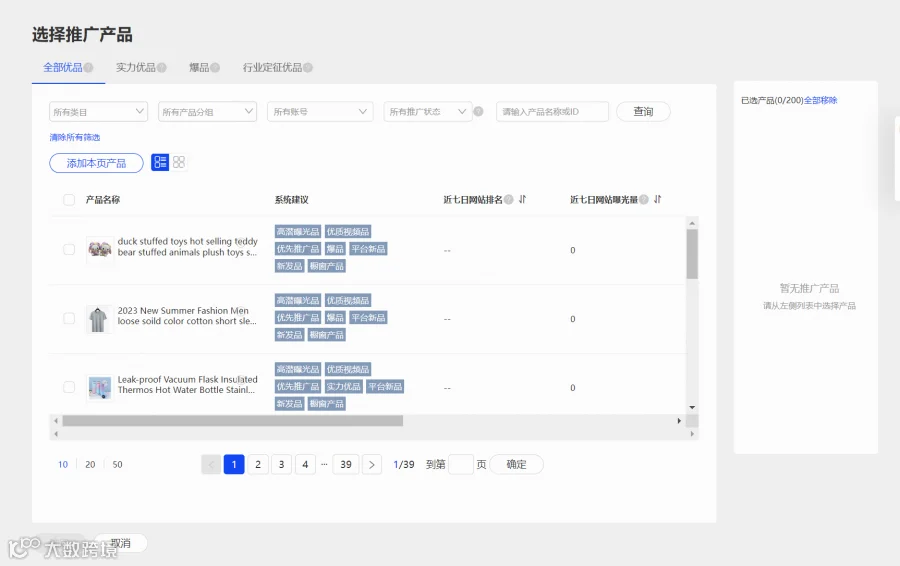900x566 pixels.
Task: Sort by 近七日网站曝光量 arrows icon
Action: coord(658,199)
